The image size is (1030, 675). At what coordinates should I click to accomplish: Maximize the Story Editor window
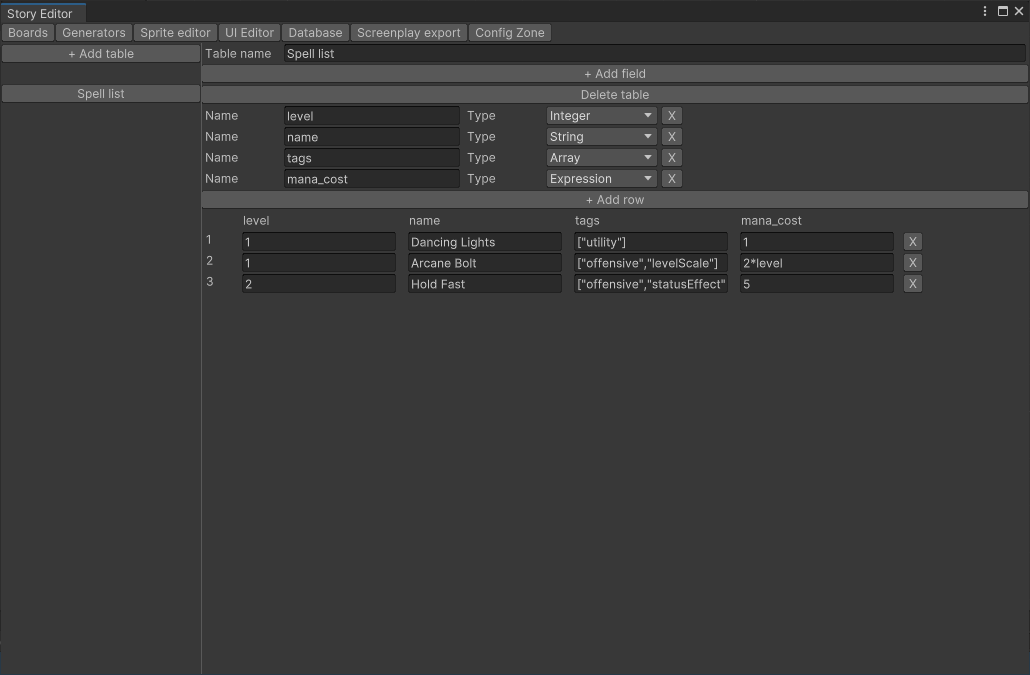(x=1003, y=12)
